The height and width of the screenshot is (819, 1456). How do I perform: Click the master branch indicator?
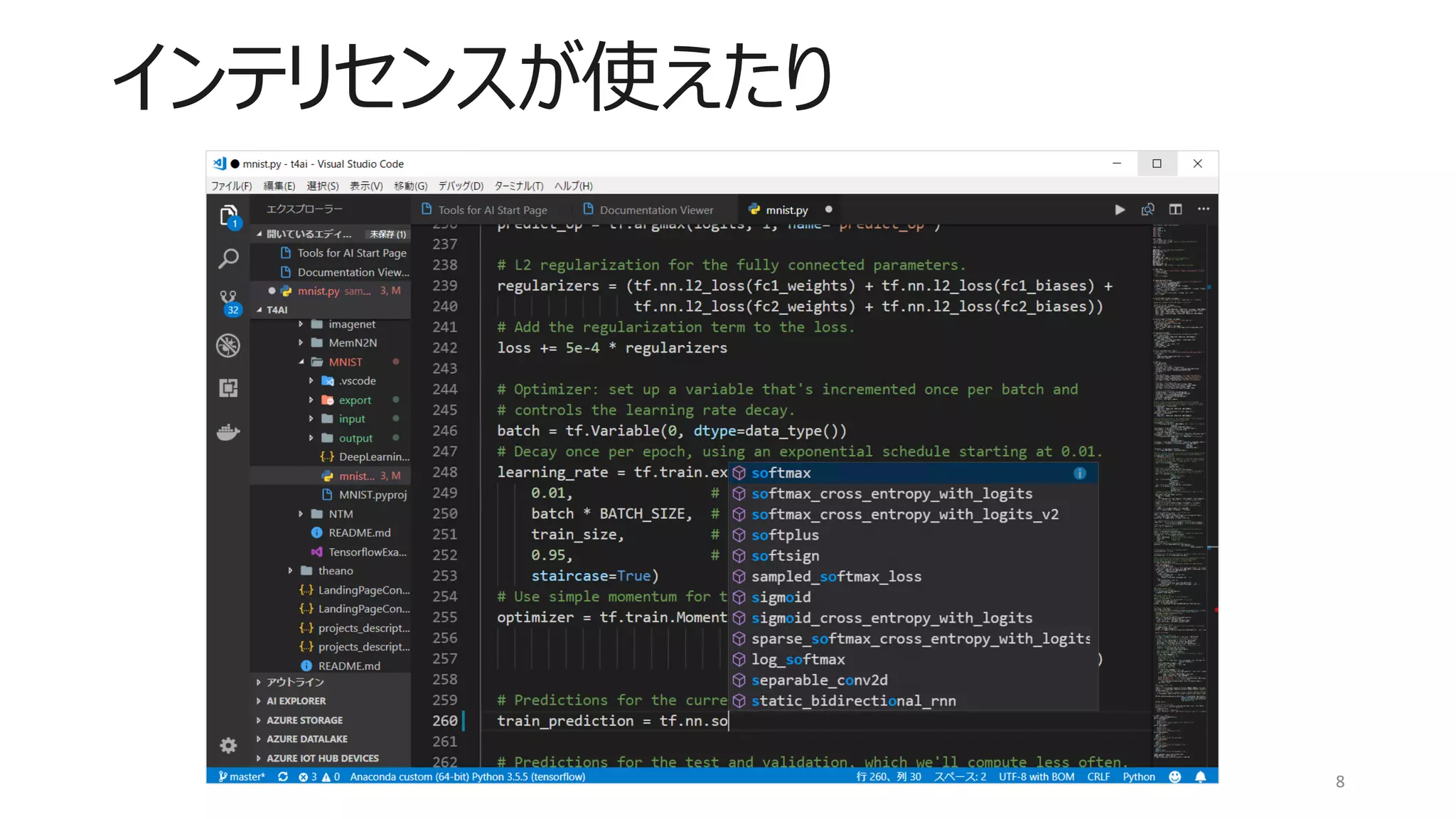[242, 776]
